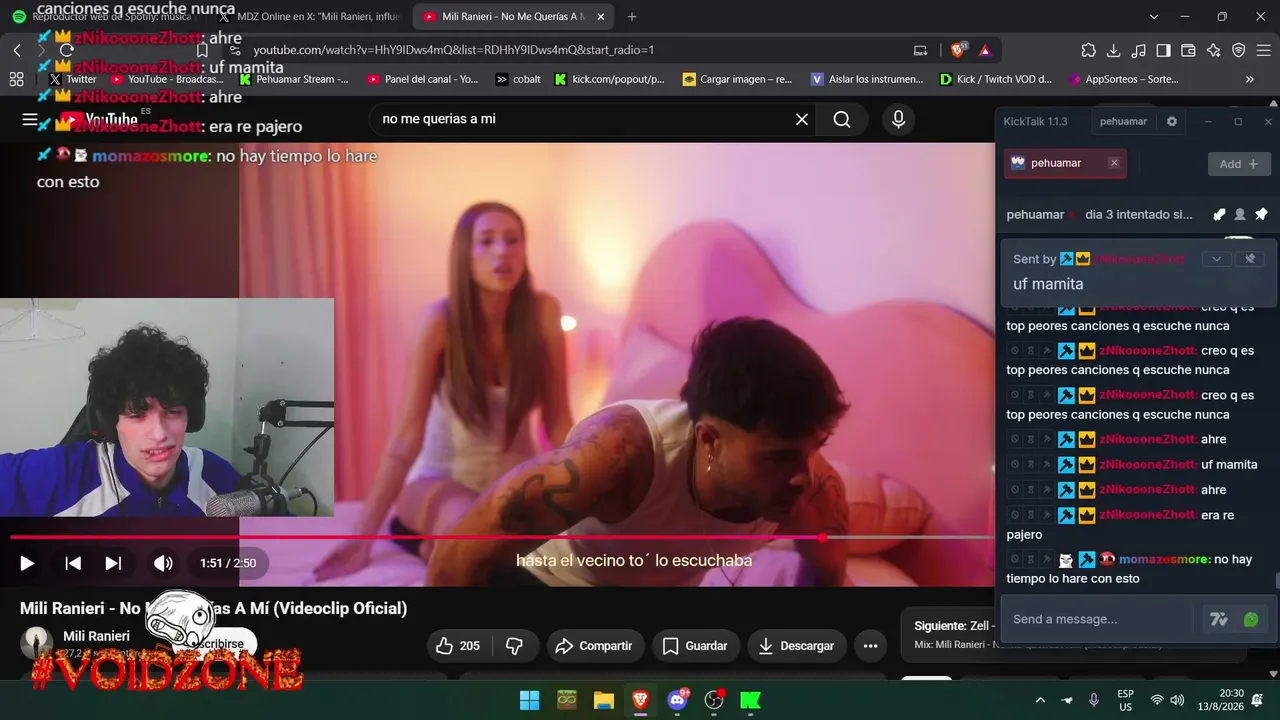Open the Brave VPN shield icon
The image size is (1280, 720).
1239,50
